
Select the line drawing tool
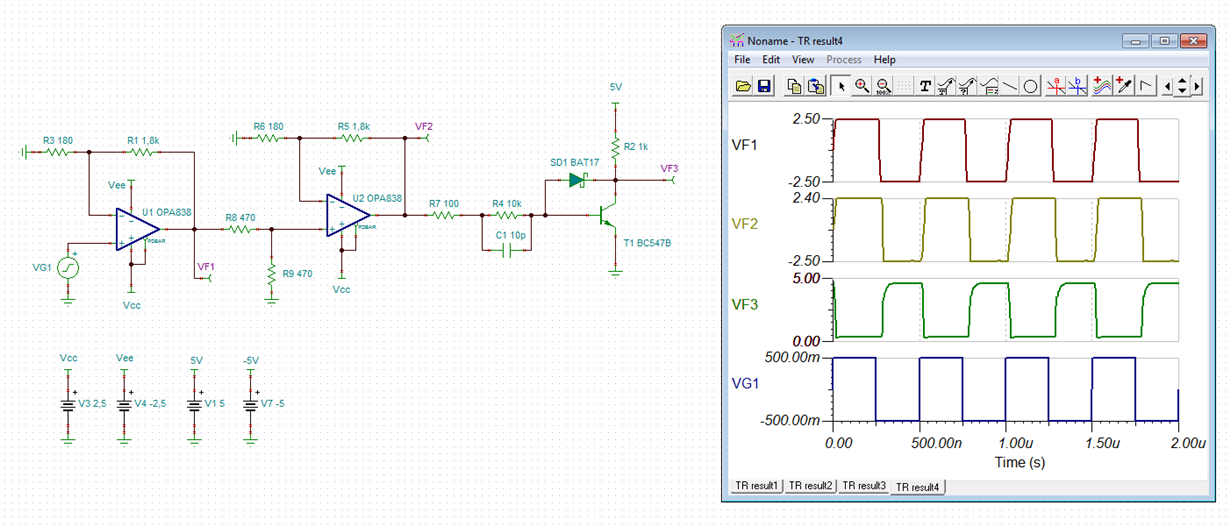(x=1010, y=86)
